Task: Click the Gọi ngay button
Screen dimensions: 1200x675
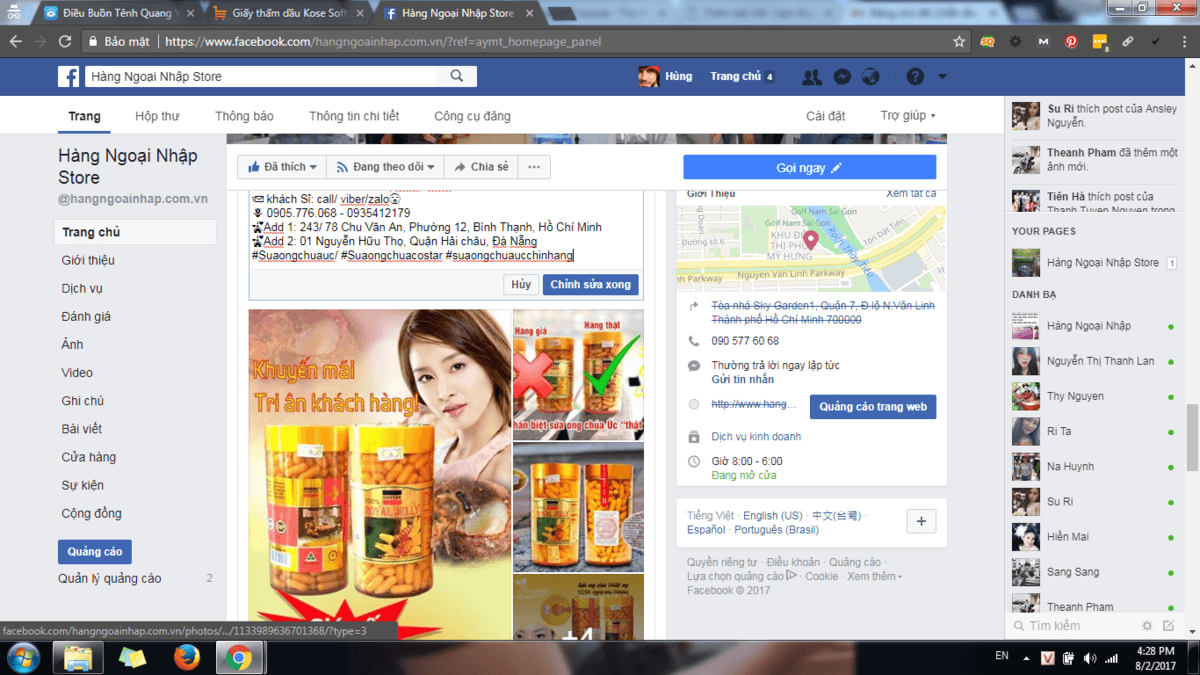Action: point(810,168)
